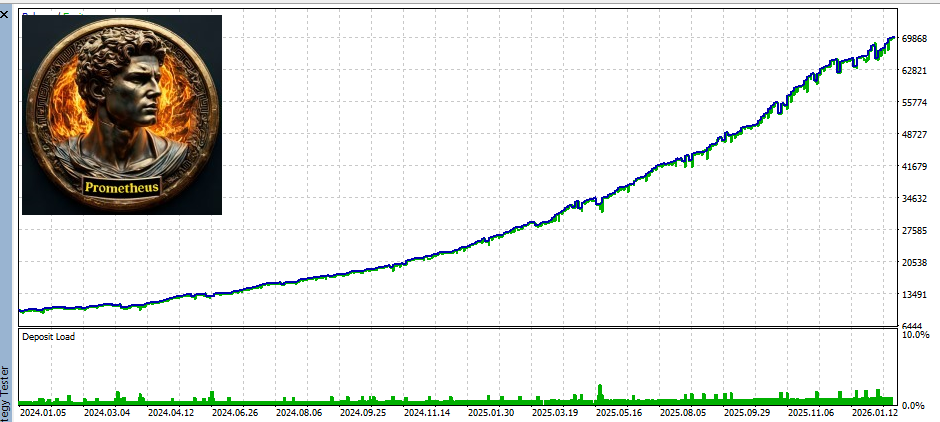Image resolution: width=940 pixels, height=422 pixels.
Task: Click the 48727 value on the balance axis
Action: coord(915,134)
